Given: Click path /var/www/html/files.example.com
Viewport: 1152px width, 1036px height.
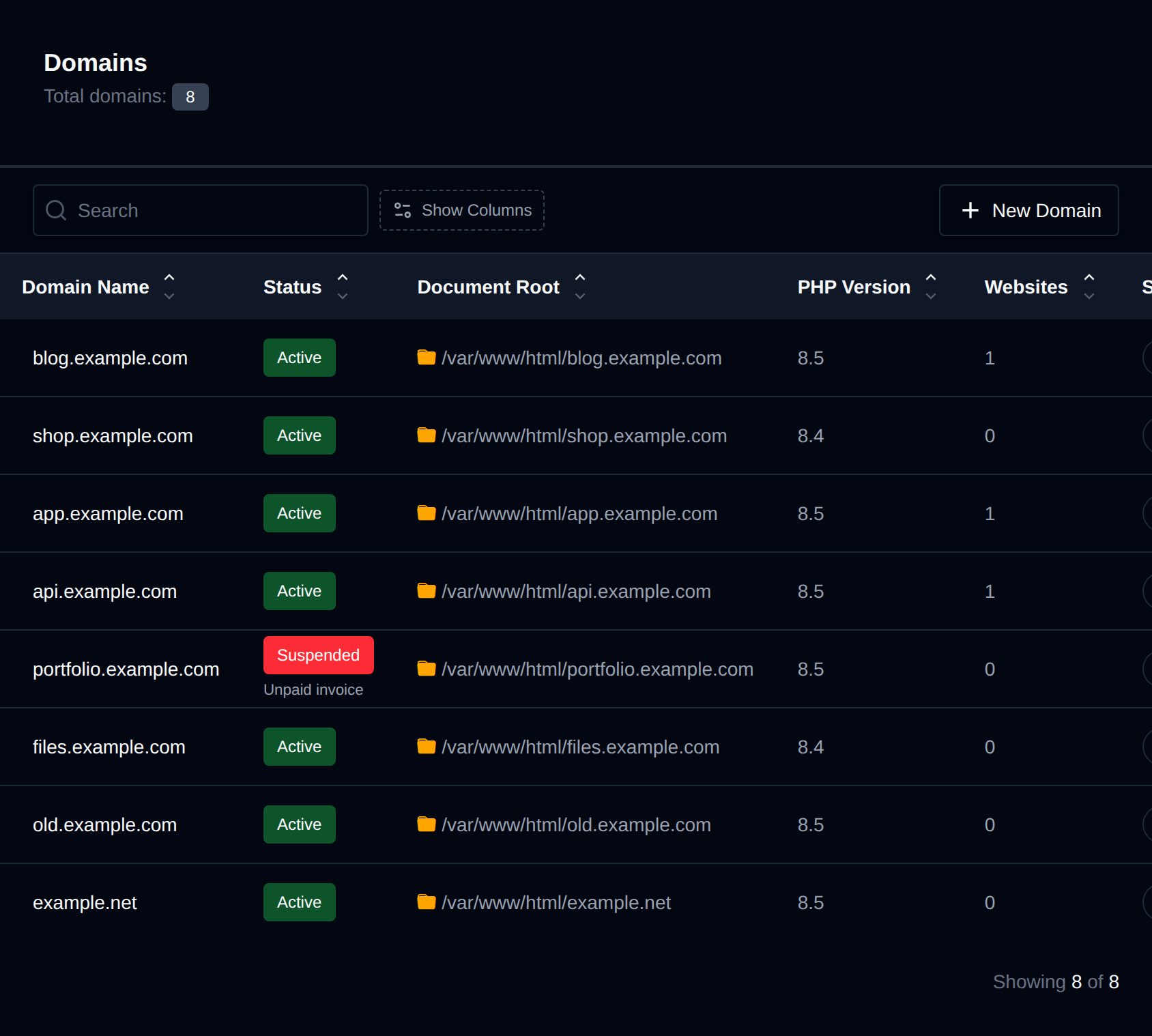Looking at the screenshot, I should point(581,747).
